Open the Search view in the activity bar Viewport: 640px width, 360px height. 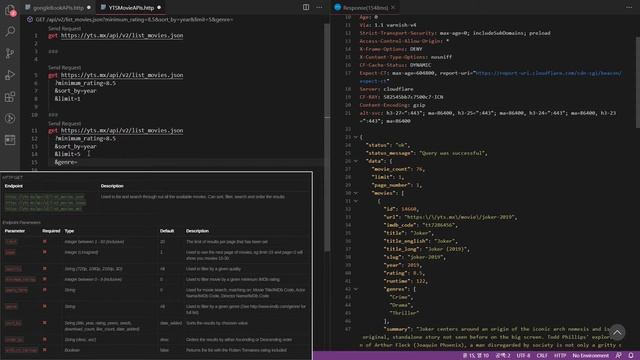[10, 31]
